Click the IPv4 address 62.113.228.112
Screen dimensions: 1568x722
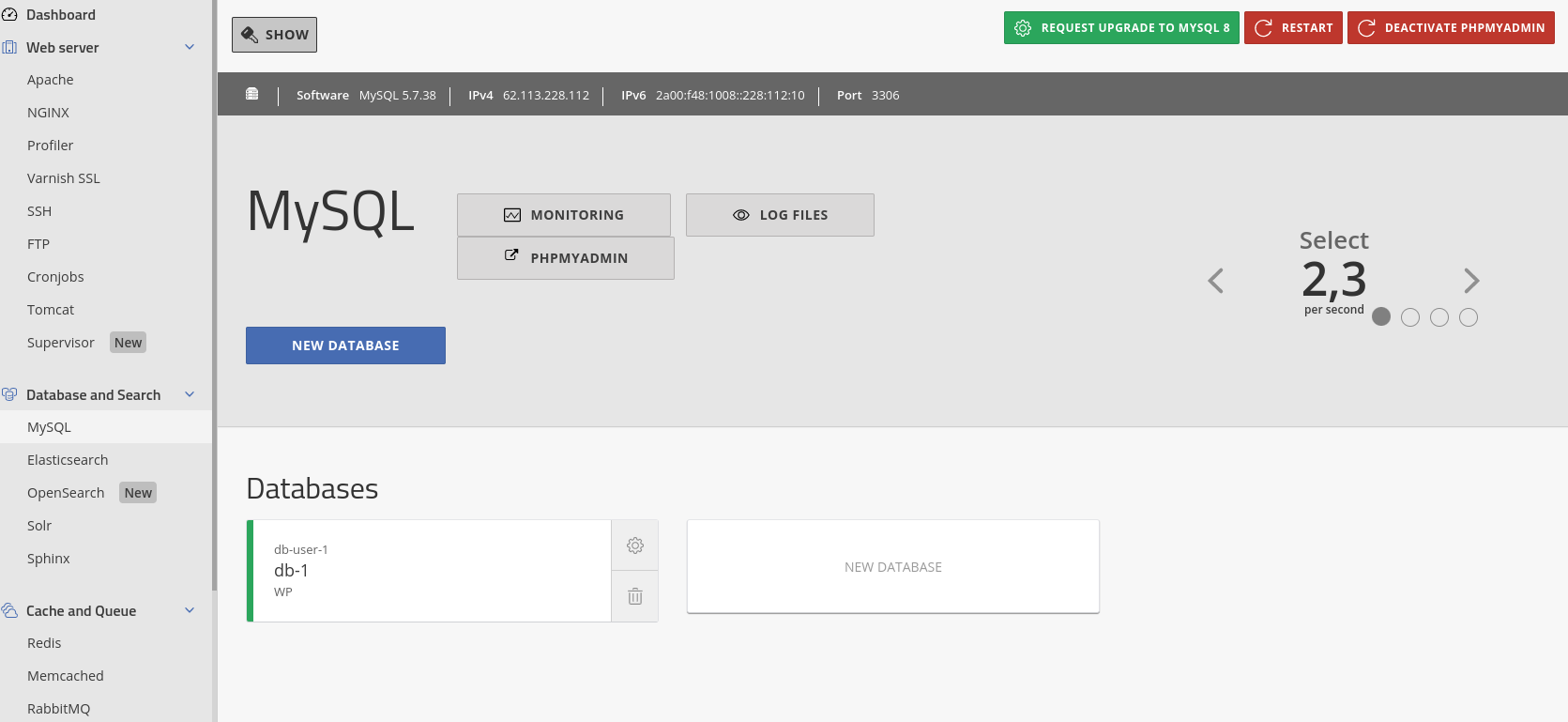click(546, 96)
